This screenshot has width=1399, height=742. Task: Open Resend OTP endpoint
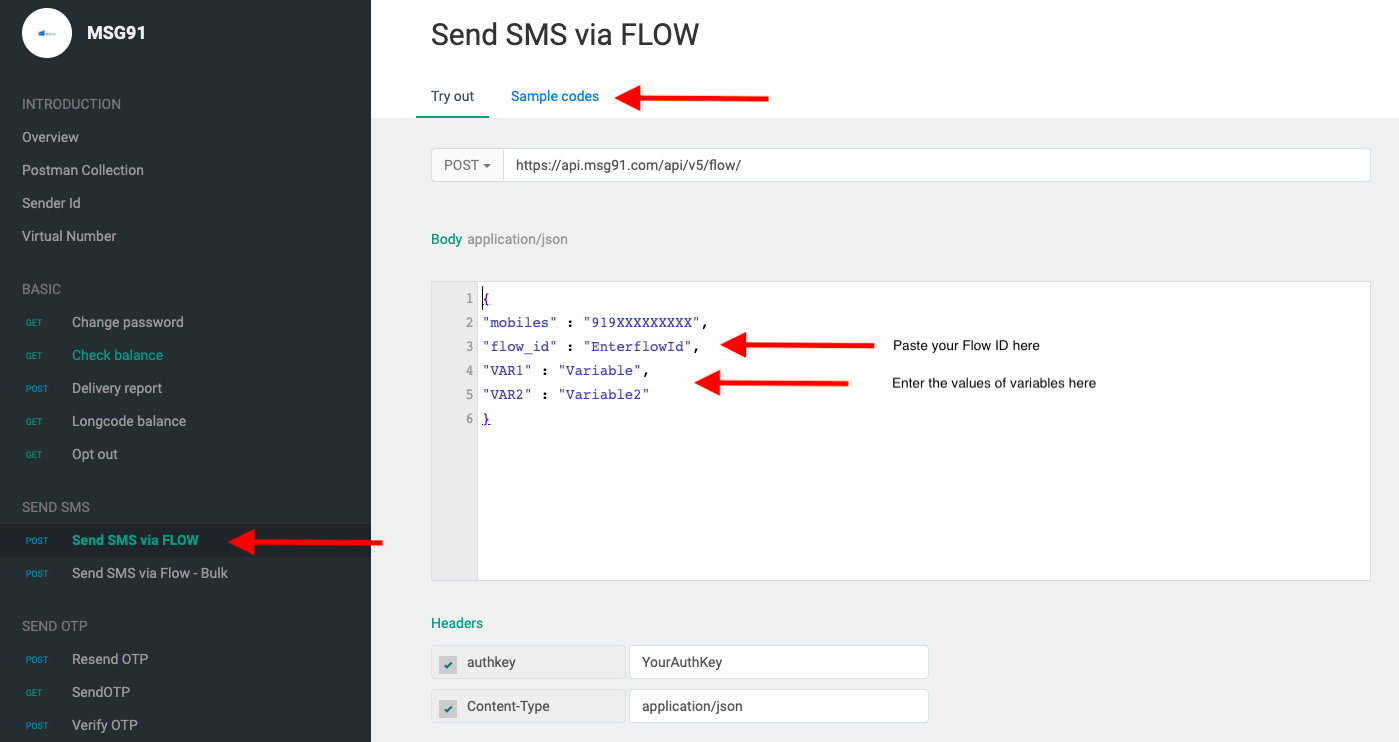pos(110,659)
